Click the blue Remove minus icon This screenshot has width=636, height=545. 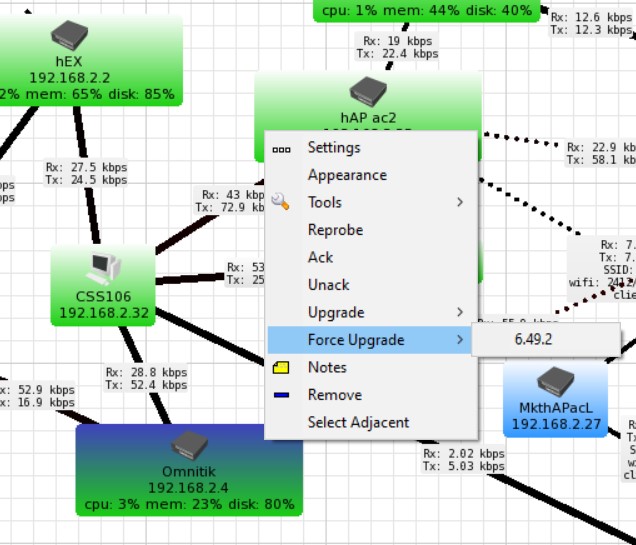click(281, 395)
